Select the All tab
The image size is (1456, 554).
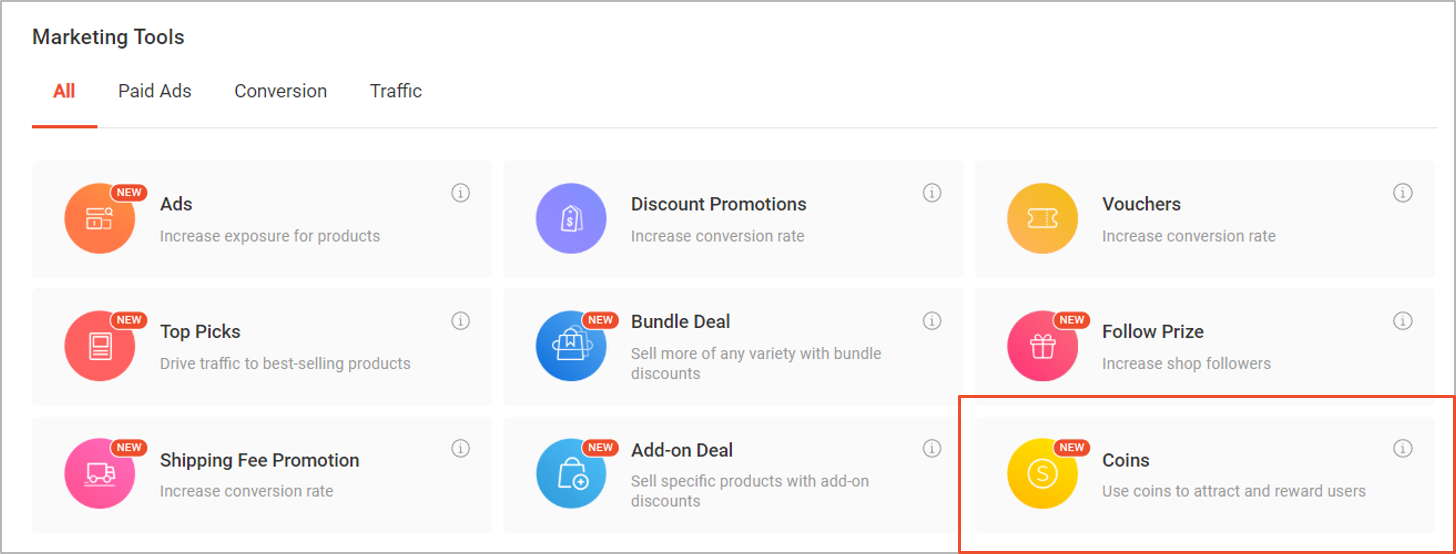tap(64, 91)
